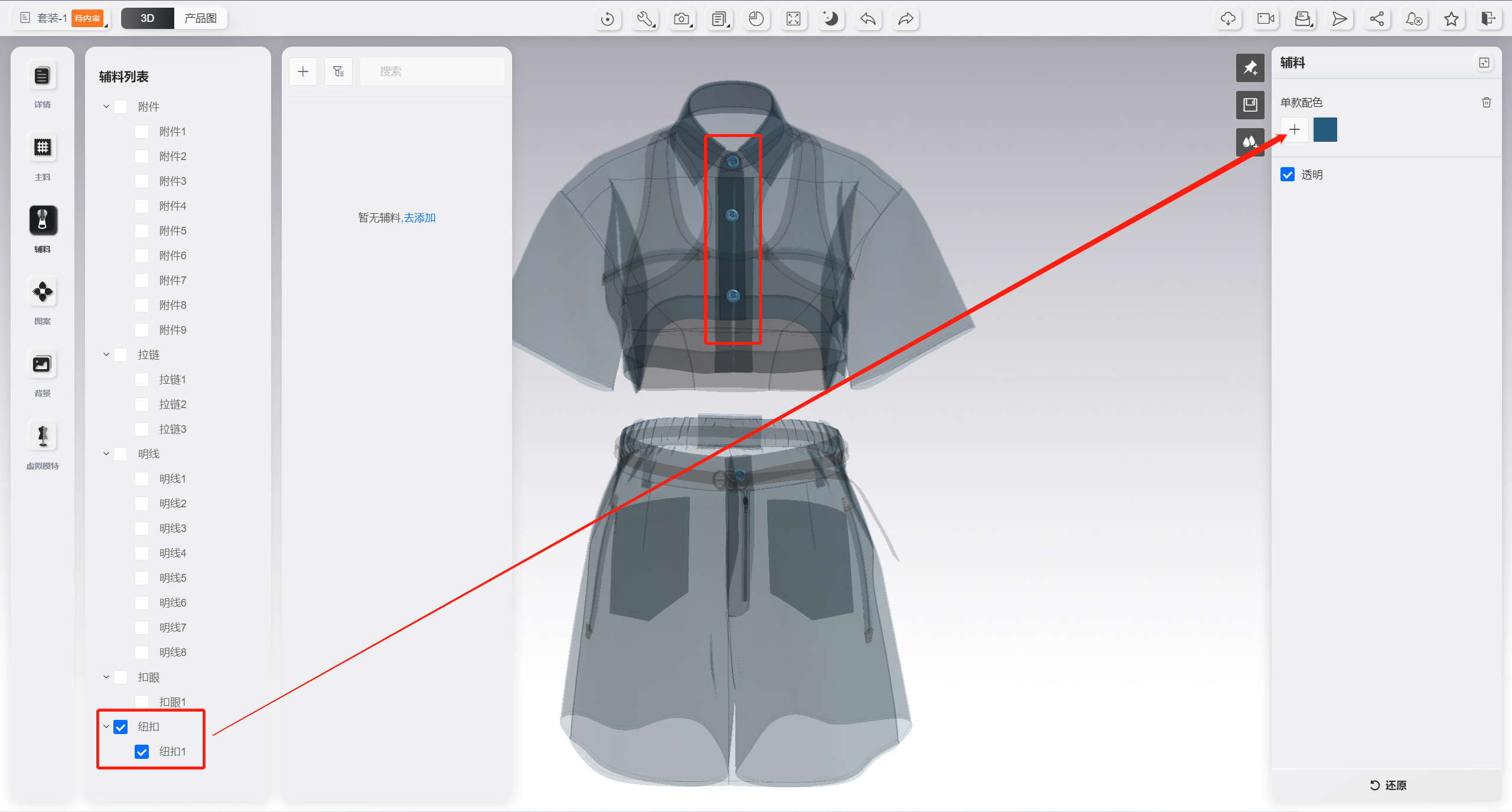Image resolution: width=1512 pixels, height=812 pixels.
Task: Open the 虚拟模特 virtual model sidebar icon
Action: 43,436
